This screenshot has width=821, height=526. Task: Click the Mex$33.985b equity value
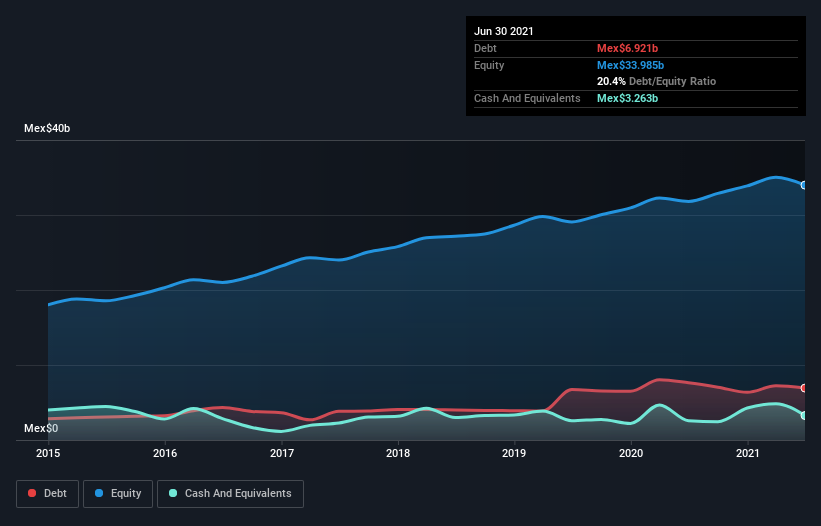(x=630, y=65)
